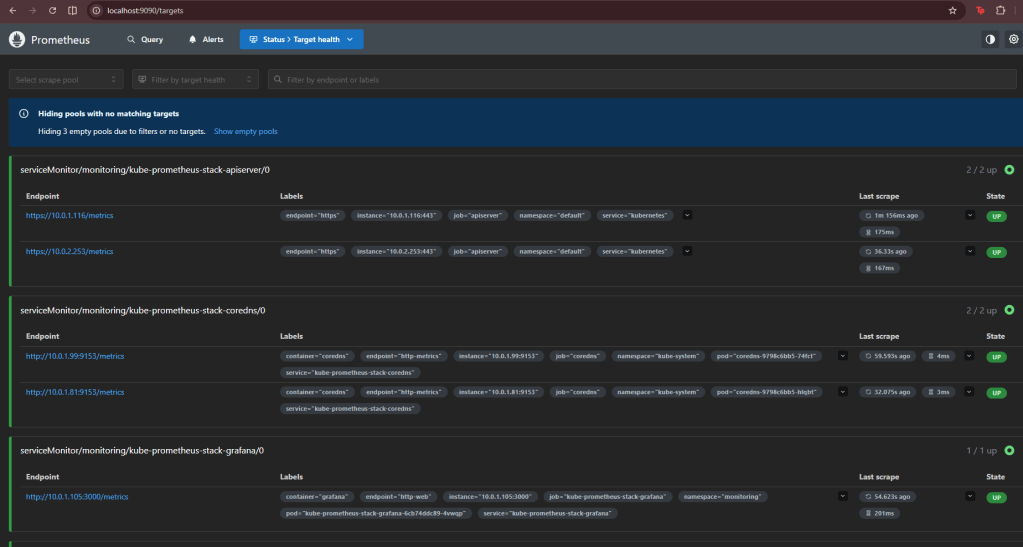Click the 175ms scrape duration badge
This screenshot has width=1023, height=547.
[879, 232]
